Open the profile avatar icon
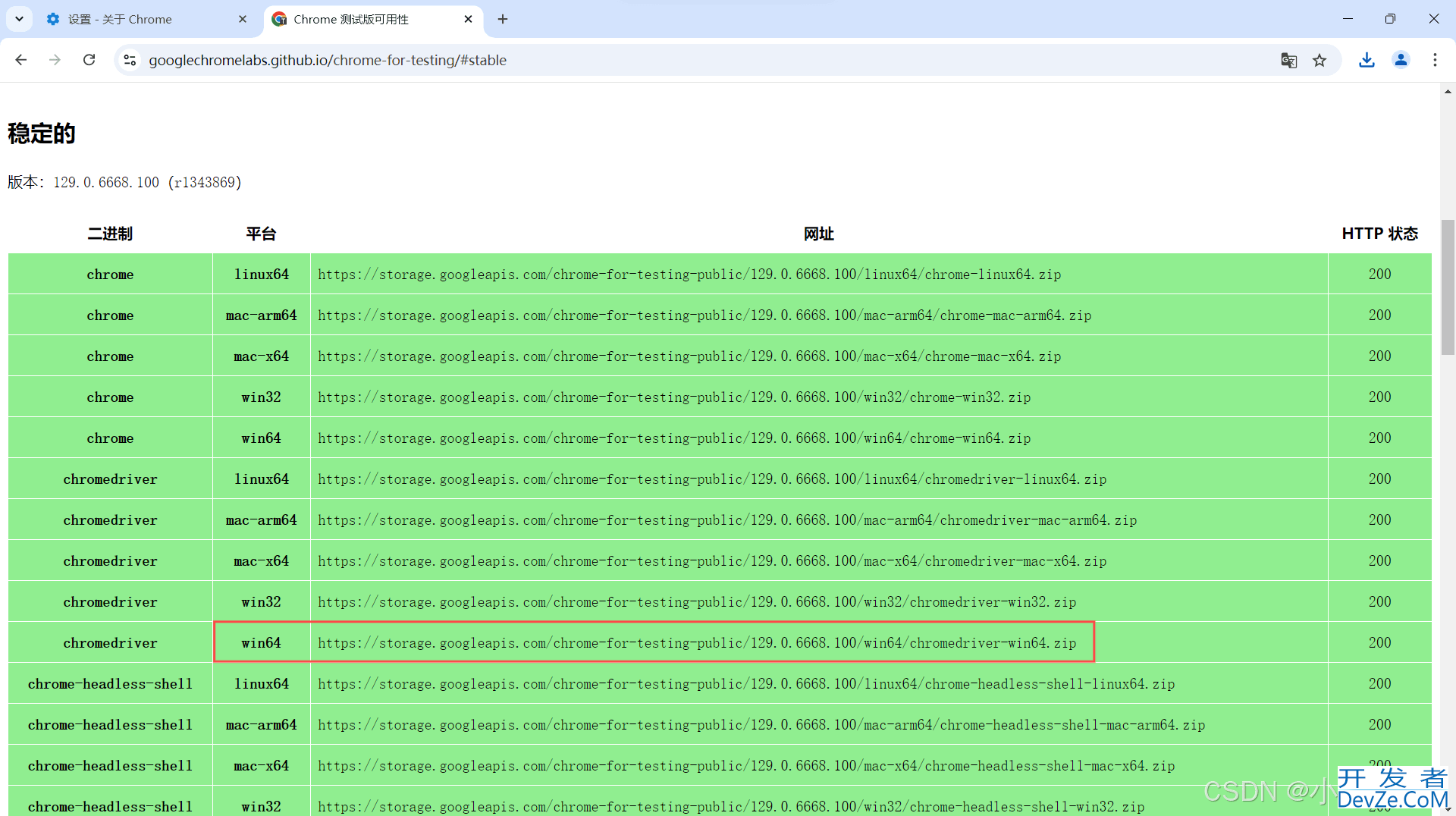Image resolution: width=1456 pixels, height=816 pixels. (1401, 60)
